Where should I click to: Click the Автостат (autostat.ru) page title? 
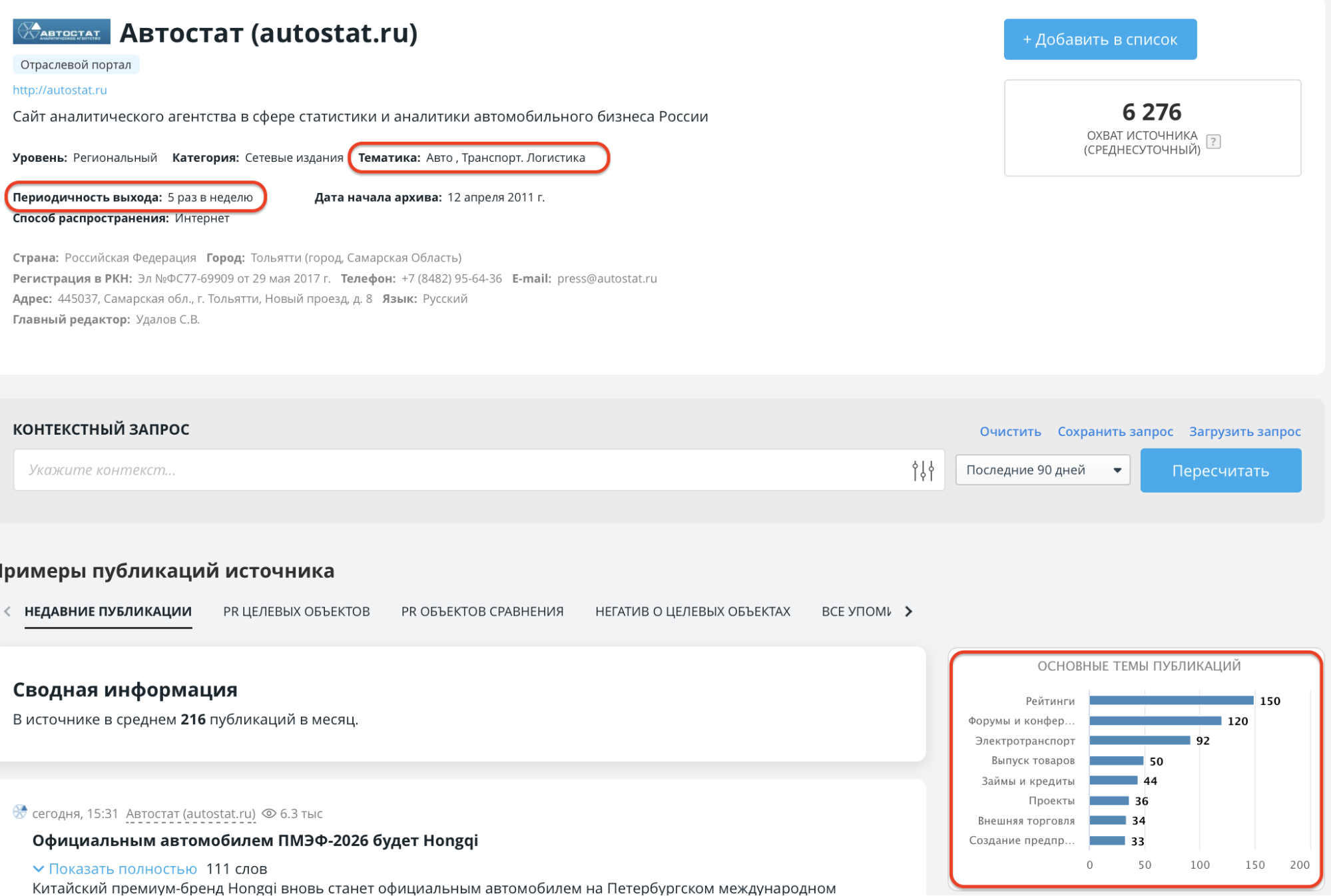click(x=268, y=33)
